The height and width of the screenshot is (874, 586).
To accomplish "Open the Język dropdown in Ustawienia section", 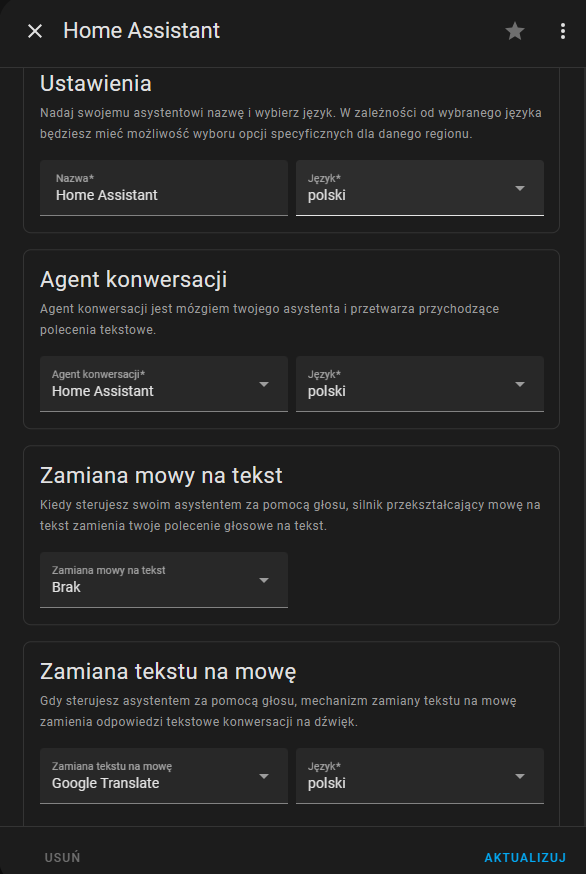I will point(420,188).
